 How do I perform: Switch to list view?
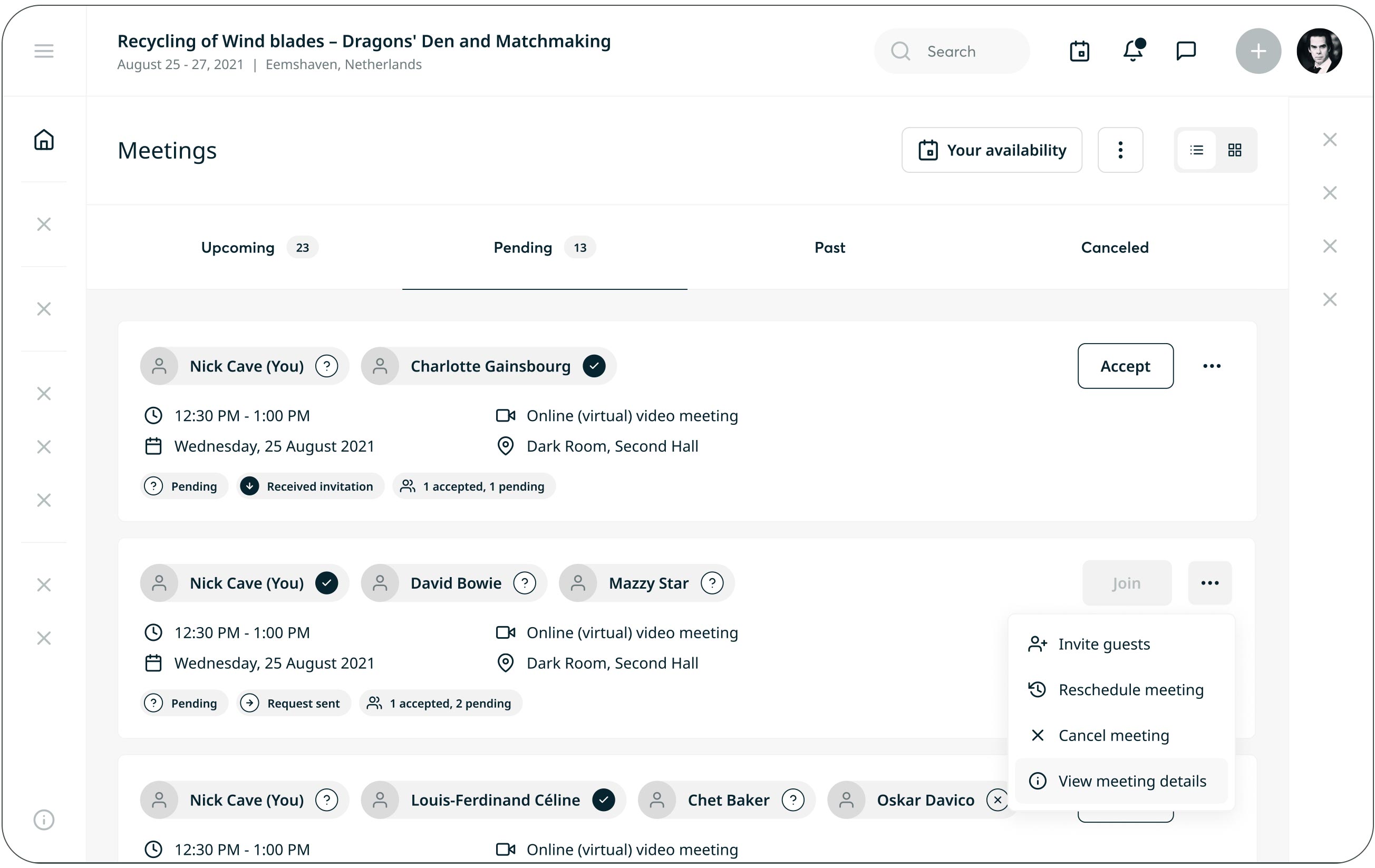(x=1196, y=150)
